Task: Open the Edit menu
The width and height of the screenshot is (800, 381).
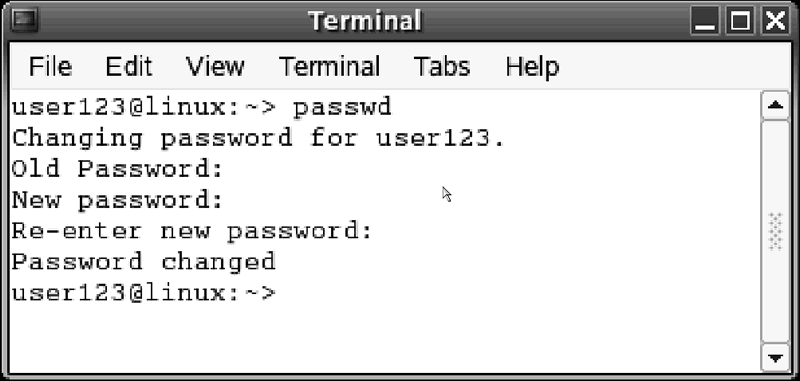Action: [x=129, y=66]
